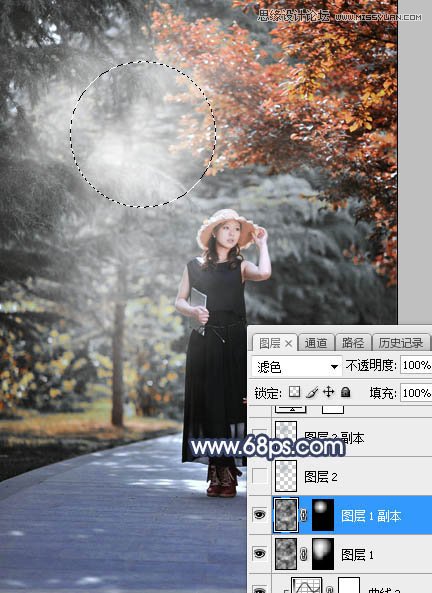Select the 图层 2 layer thumbnail
This screenshot has width=432, height=593.
click(286, 476)
